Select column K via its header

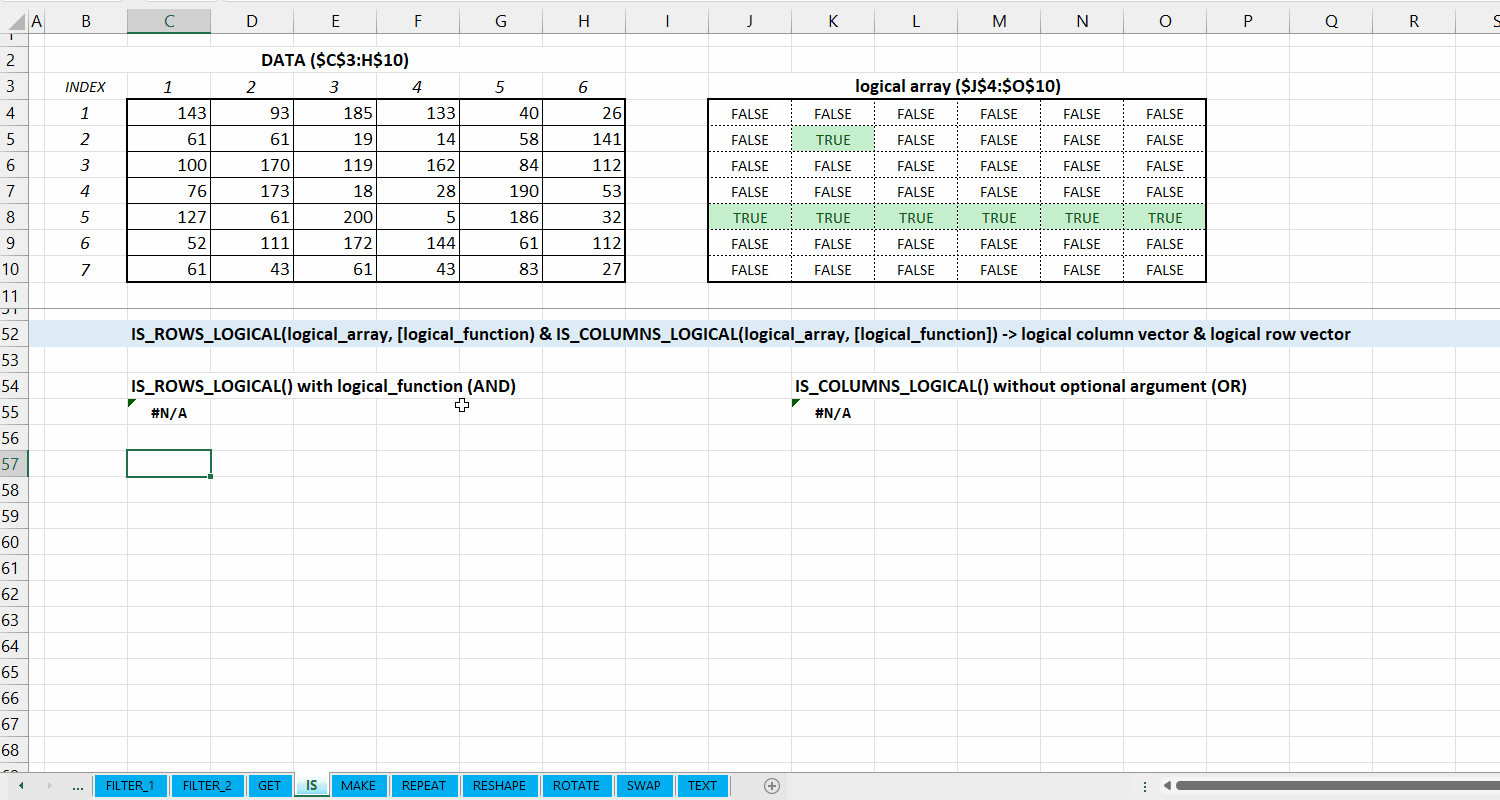tap(833, 21)
